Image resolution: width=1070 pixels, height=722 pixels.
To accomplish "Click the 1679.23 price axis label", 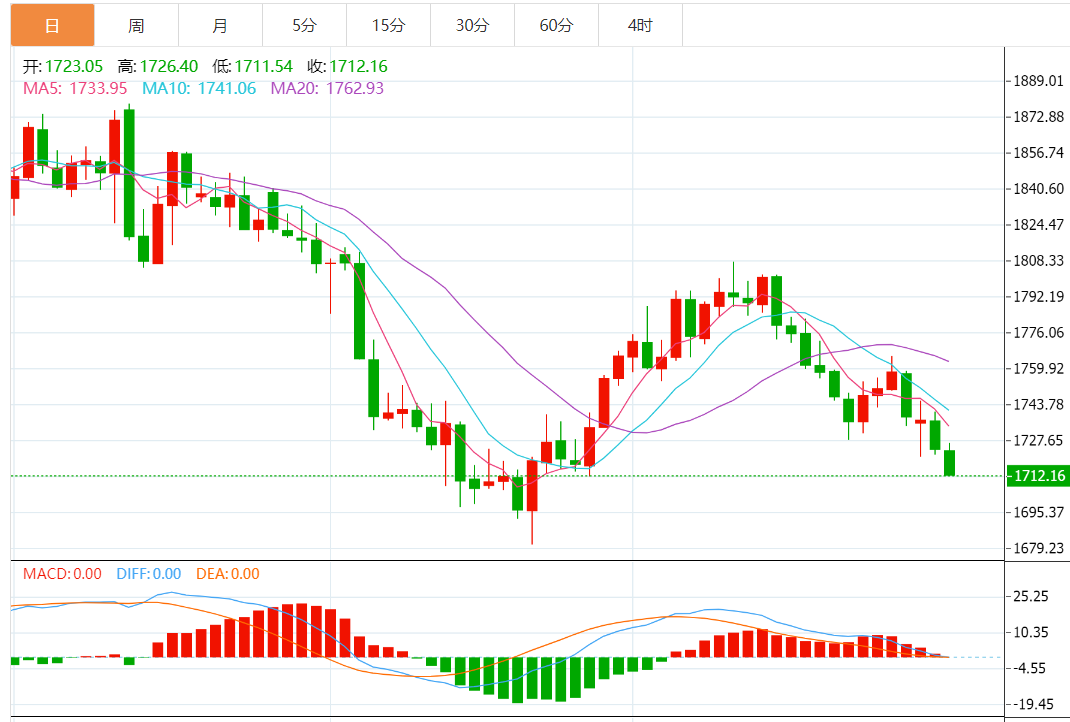I will coord(1038,548).
